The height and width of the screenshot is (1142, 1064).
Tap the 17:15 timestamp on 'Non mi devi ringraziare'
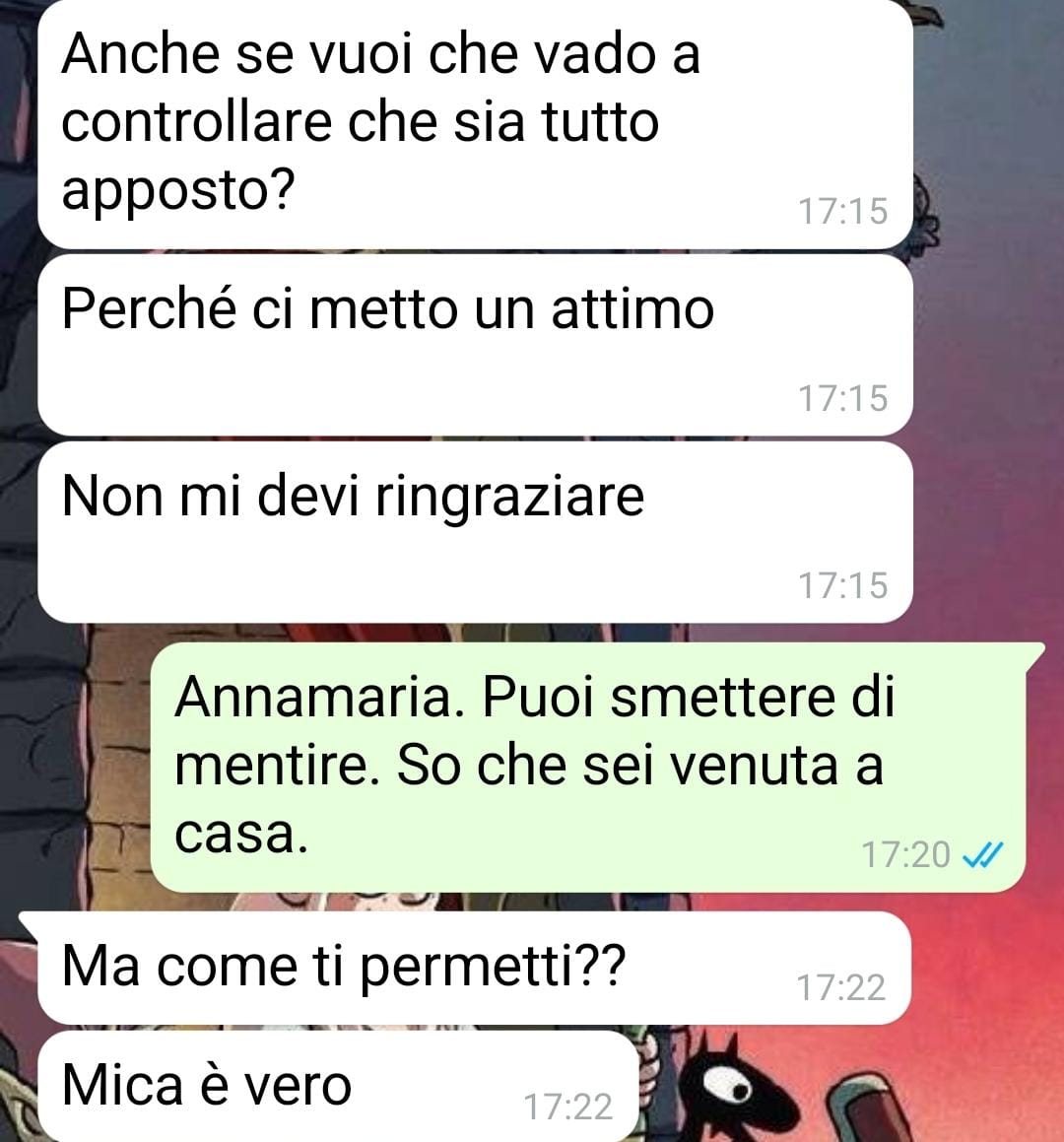click(843, 585)
